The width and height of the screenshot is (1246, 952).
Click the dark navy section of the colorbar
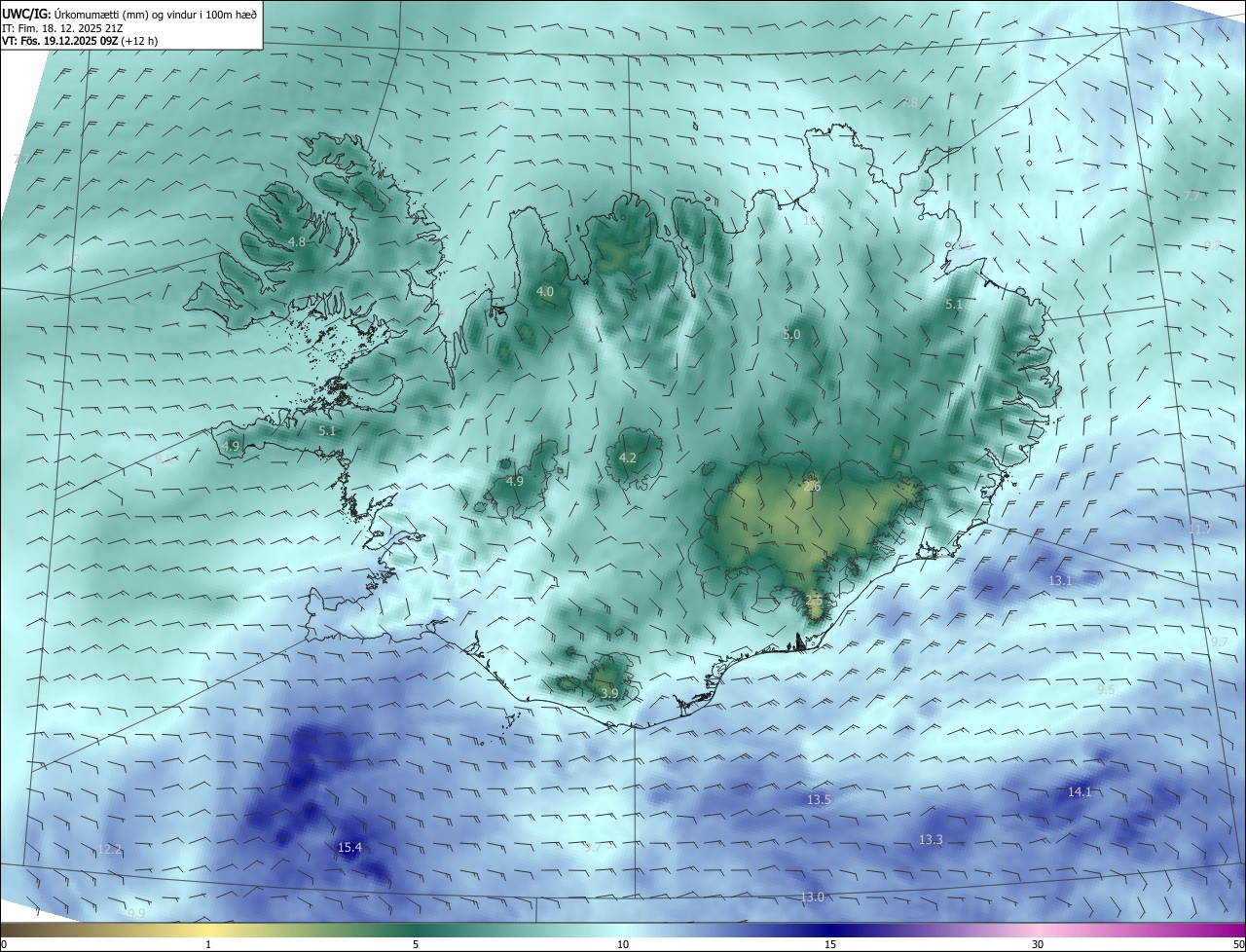832,930
